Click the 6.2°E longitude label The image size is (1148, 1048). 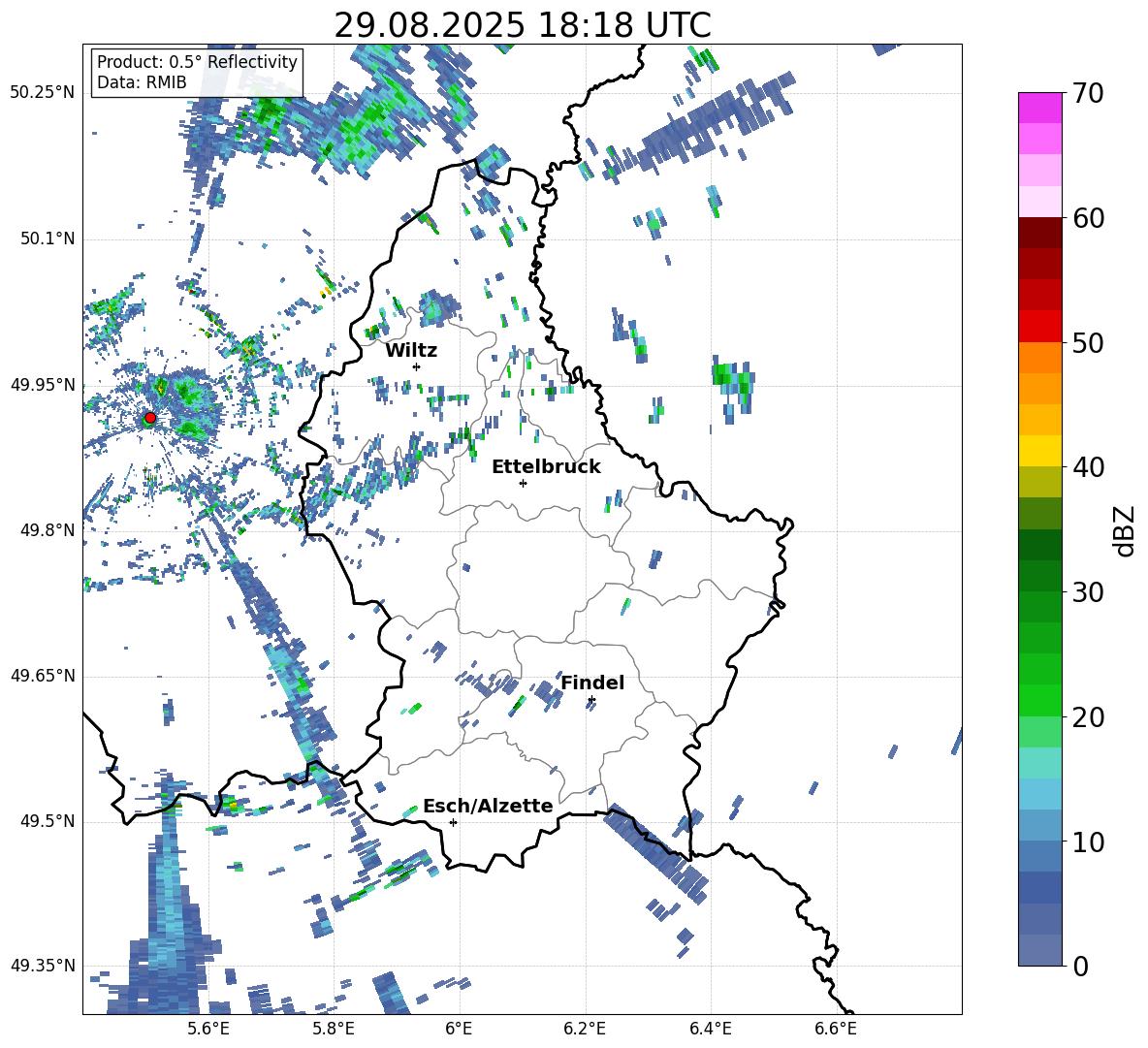[x=586, y=1029]
